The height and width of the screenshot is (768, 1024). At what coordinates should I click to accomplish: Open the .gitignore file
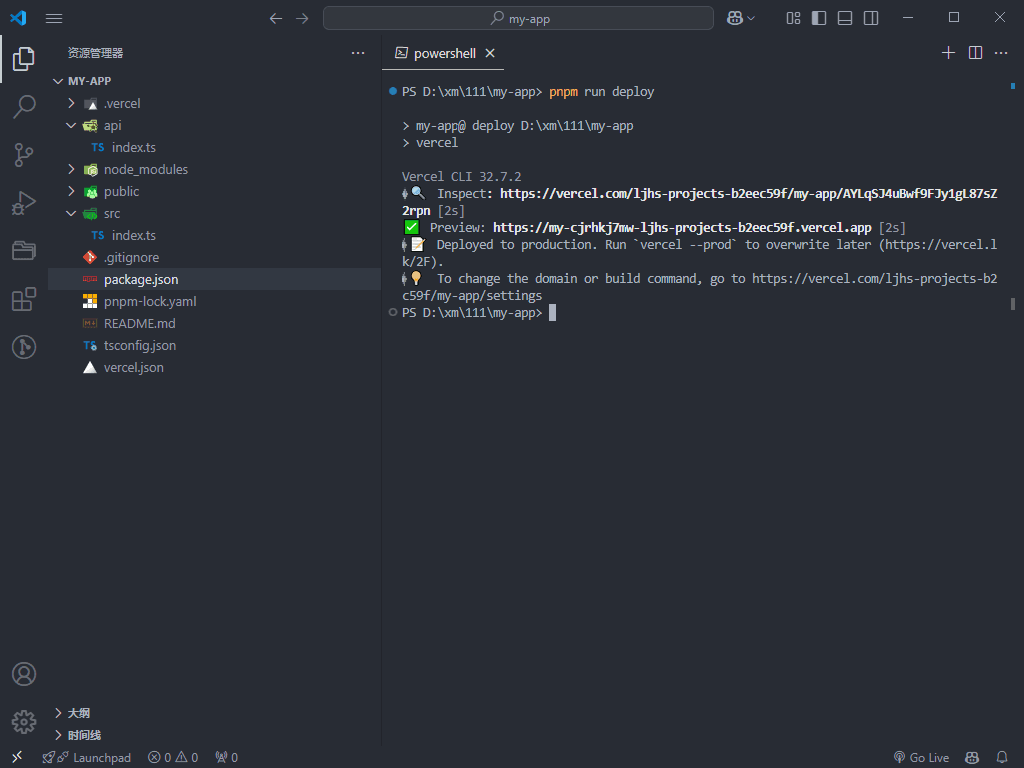click(214, 257)
